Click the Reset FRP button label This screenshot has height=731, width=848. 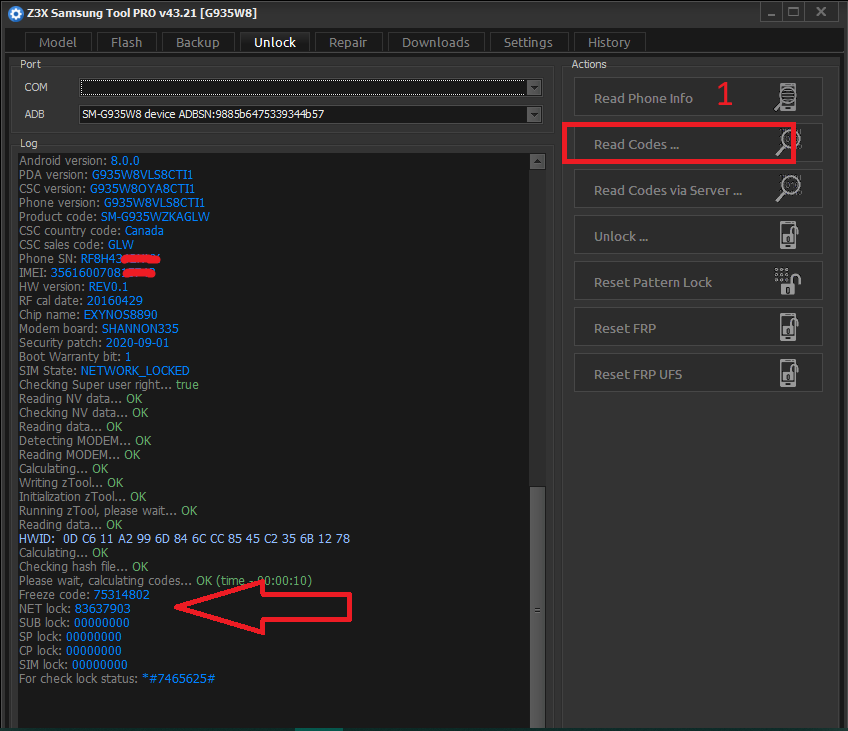pyautogui.click(x=625, y=328)
